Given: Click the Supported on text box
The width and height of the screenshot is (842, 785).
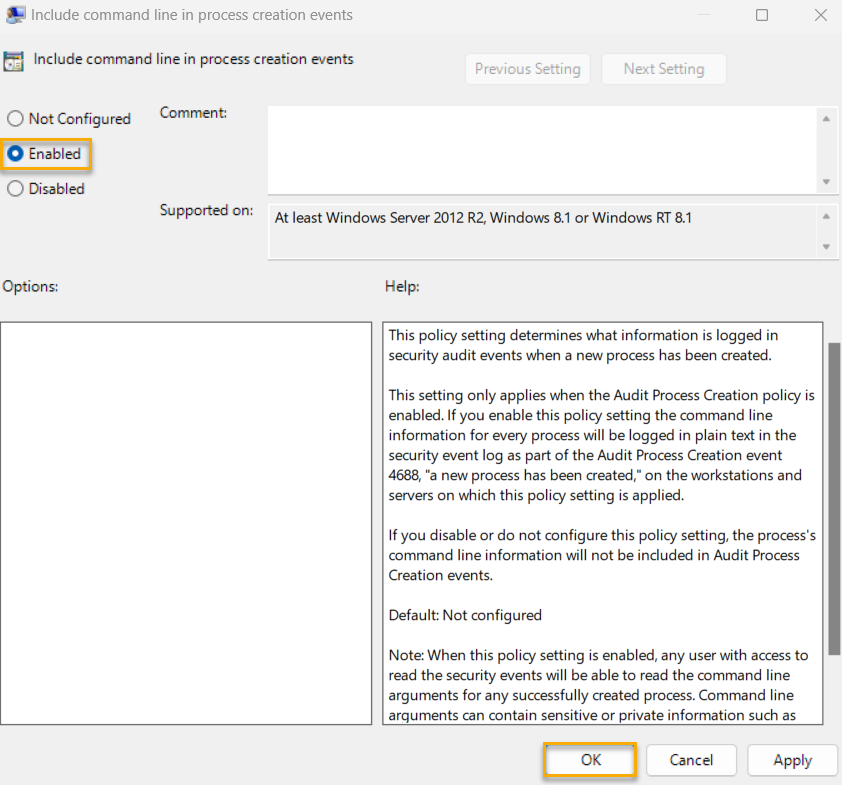Looking at the screenshot, I should pyautogui.click(x=542, y=231).
